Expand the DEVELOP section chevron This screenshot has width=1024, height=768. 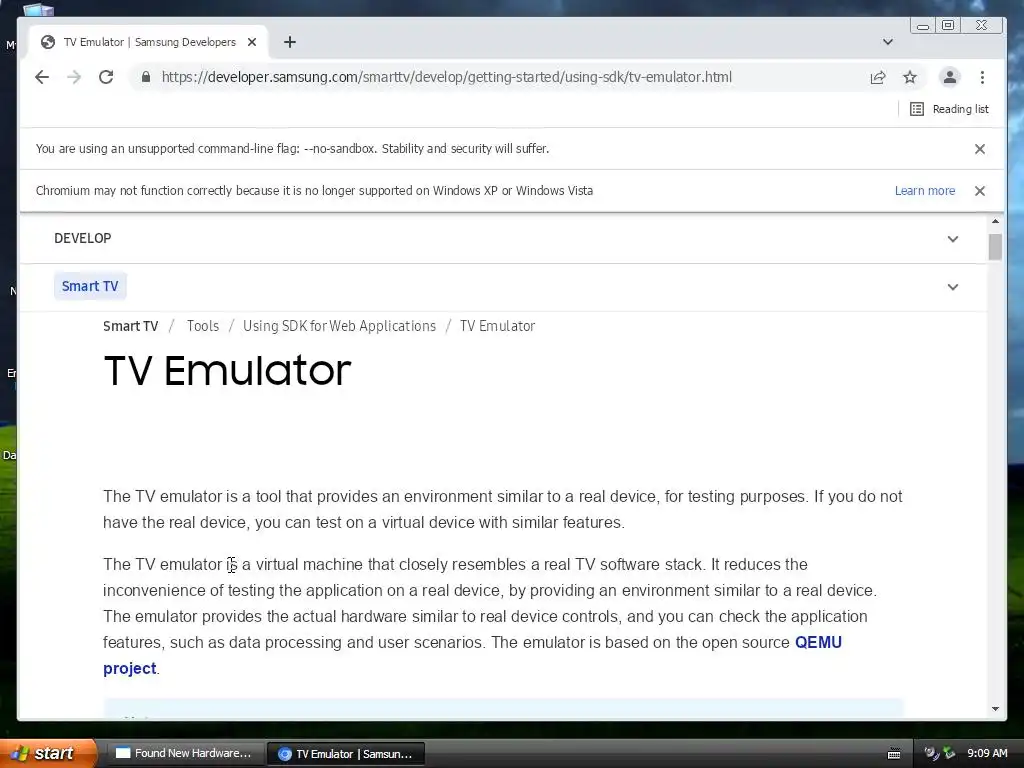[953, 239]
